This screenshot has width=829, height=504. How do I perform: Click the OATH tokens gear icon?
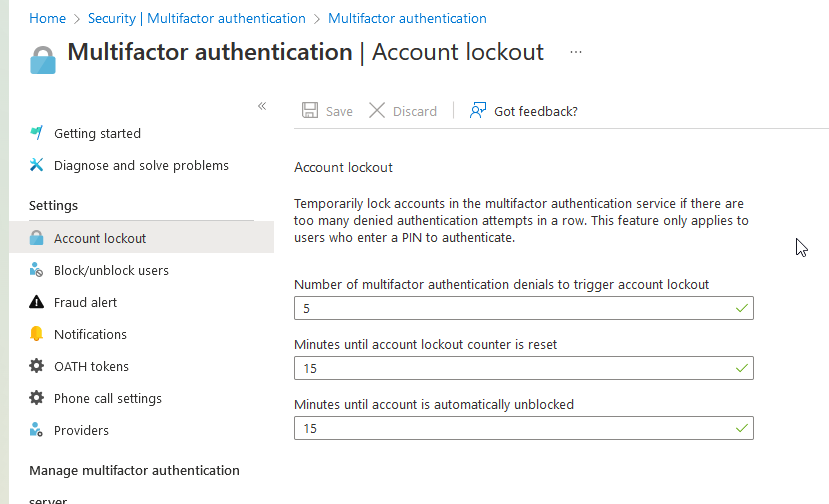pos(37,366)
